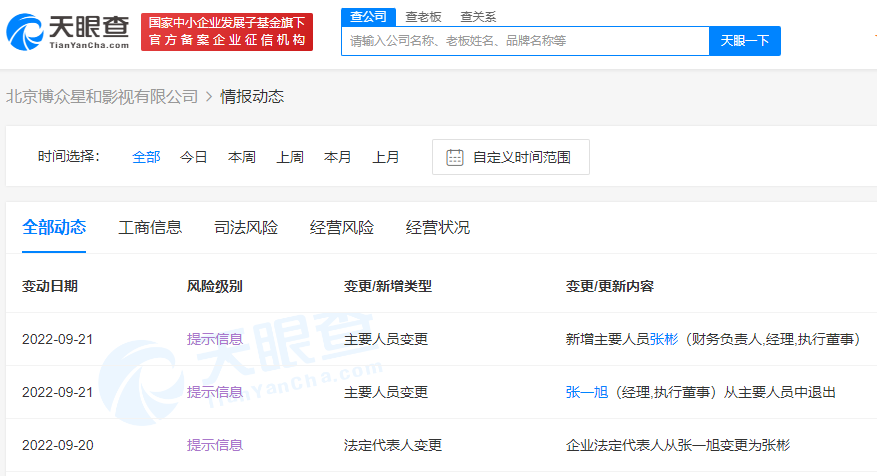Switch to the 查老板 search tab
Image resolution: width=877 pixels, height=476 pixels.
tap(423, 17)
